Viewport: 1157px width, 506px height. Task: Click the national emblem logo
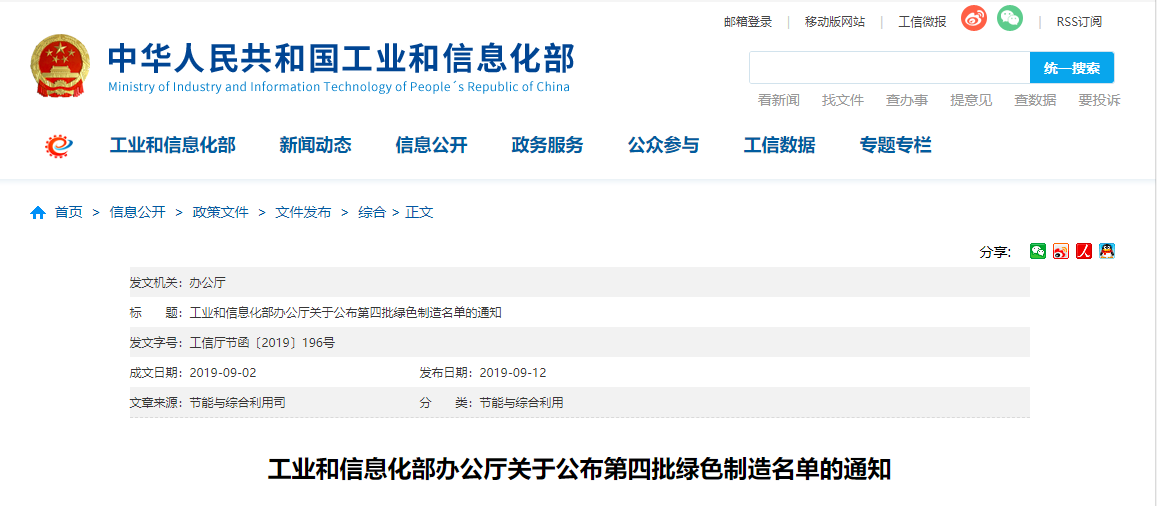tap(61, 65)
